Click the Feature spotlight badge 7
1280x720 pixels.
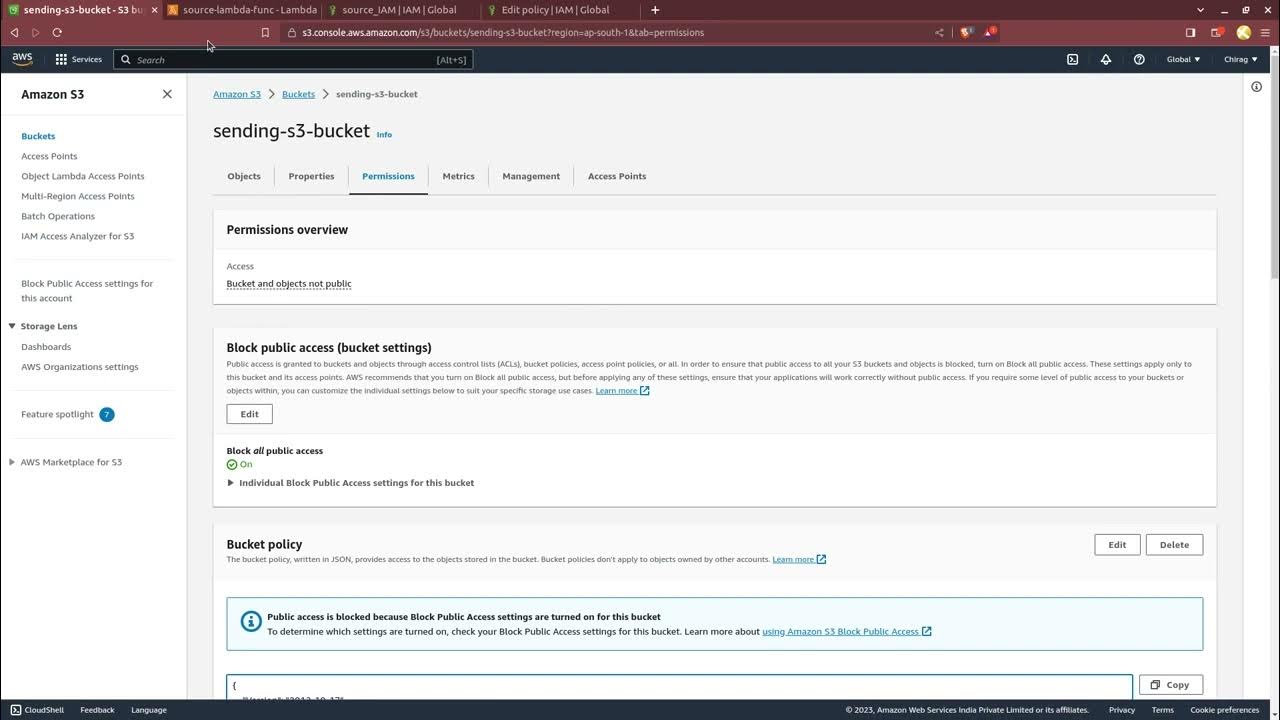(107, 414)
